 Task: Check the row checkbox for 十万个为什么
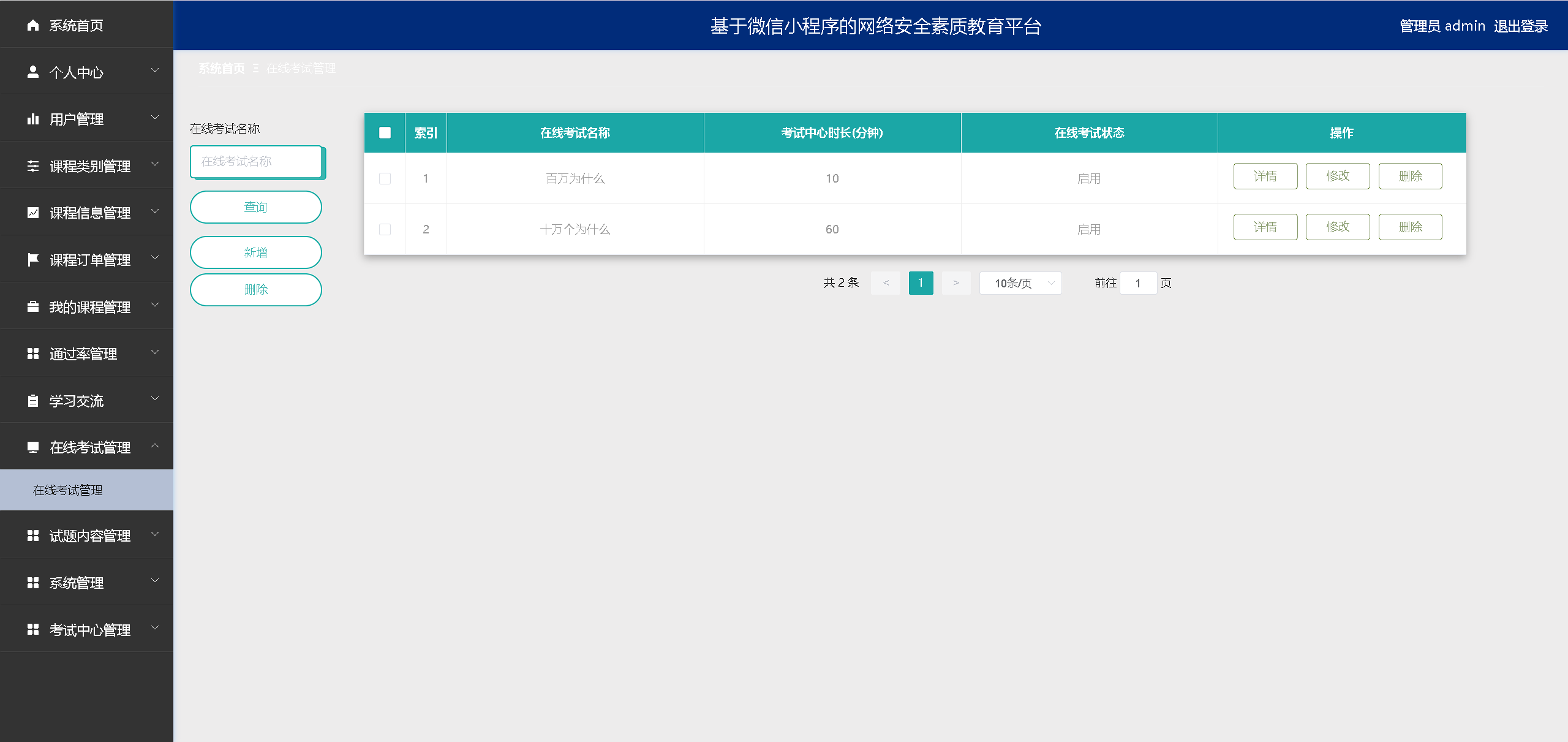[x=385, y=229]
